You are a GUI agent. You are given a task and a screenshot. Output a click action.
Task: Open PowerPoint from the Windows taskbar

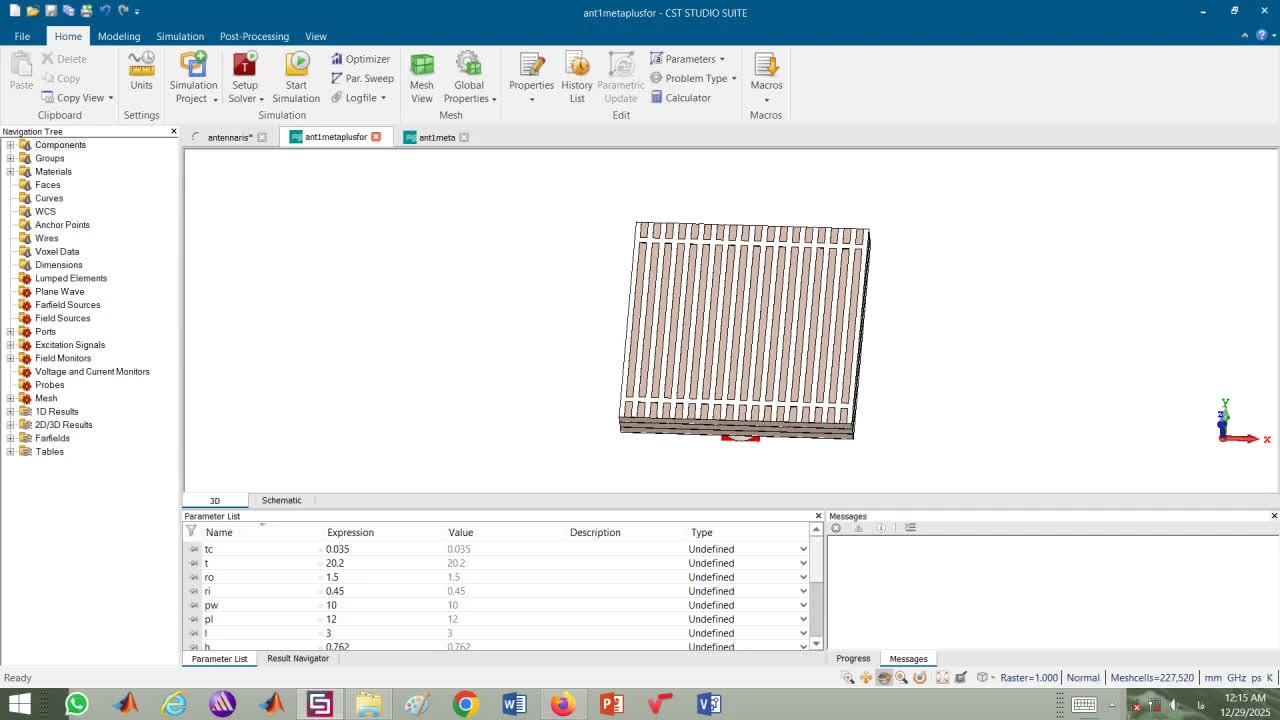pos(611,704)
